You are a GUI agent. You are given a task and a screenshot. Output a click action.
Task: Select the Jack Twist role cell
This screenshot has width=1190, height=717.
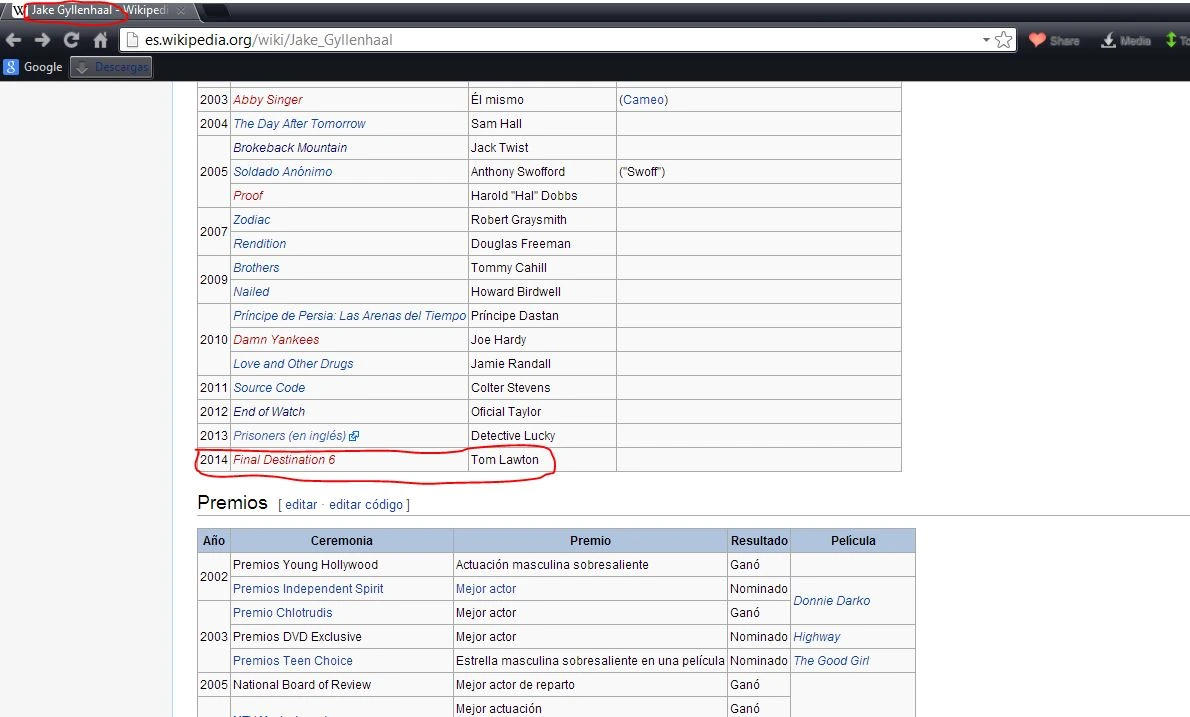click(542, 148)
